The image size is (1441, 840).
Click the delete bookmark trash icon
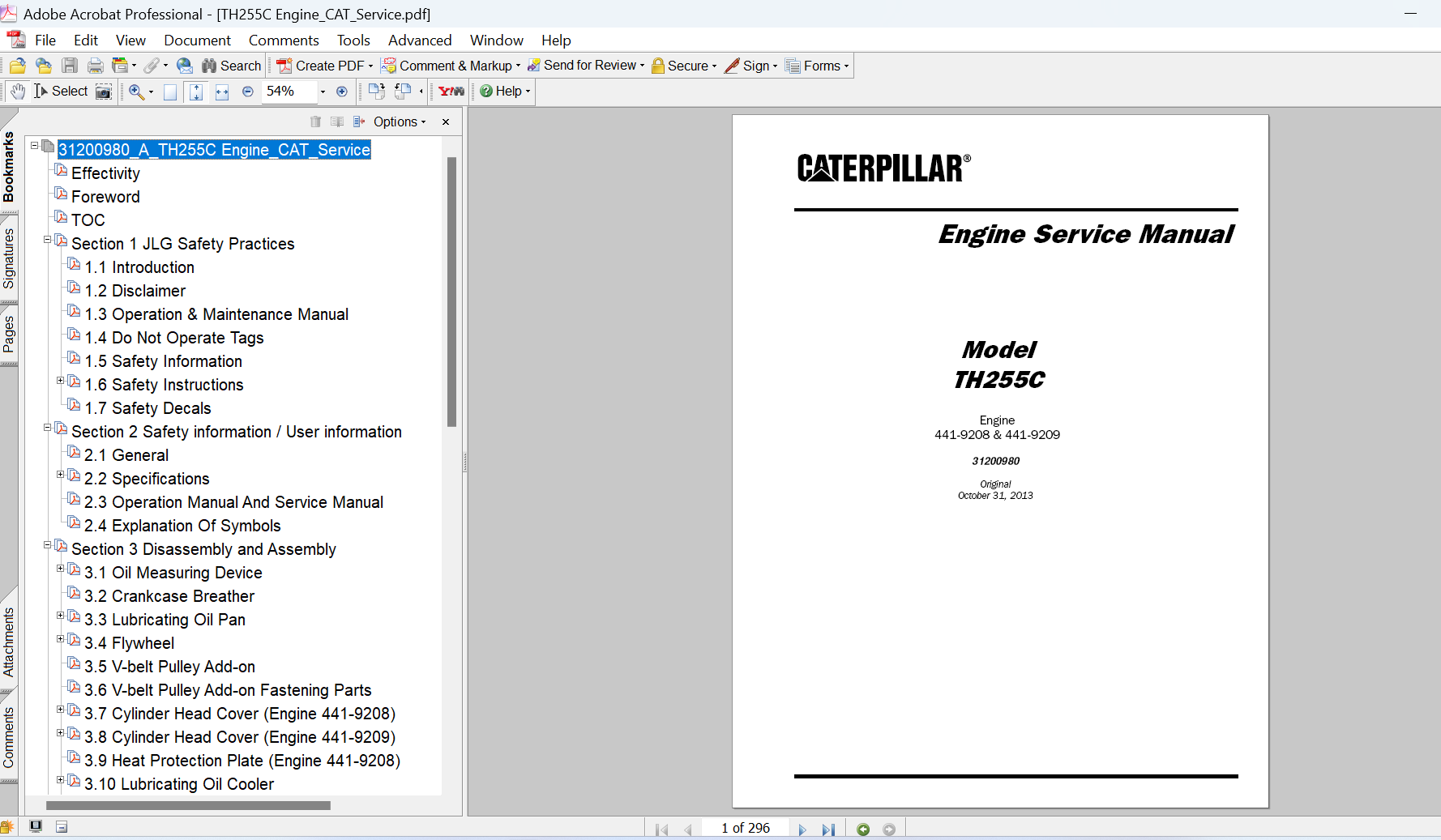(315, 122)
